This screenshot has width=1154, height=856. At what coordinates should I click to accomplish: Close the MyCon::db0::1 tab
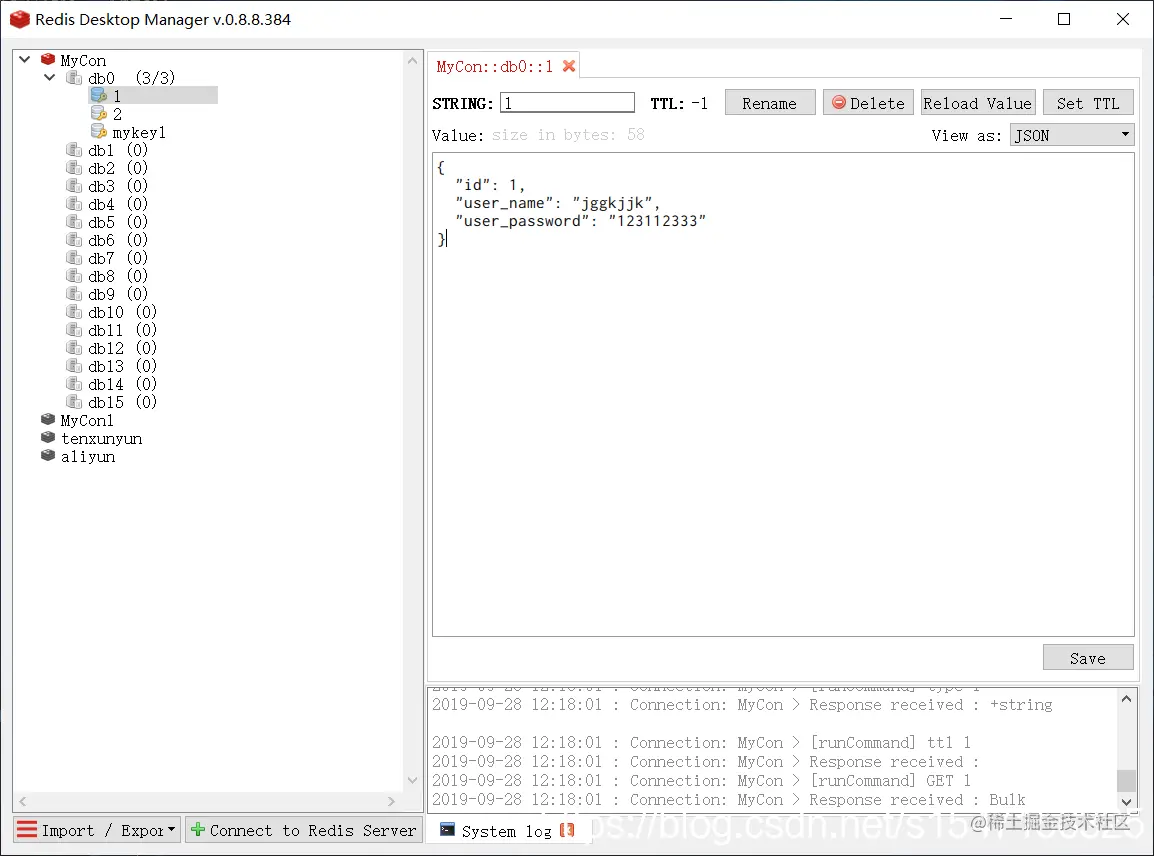(569, 66)
